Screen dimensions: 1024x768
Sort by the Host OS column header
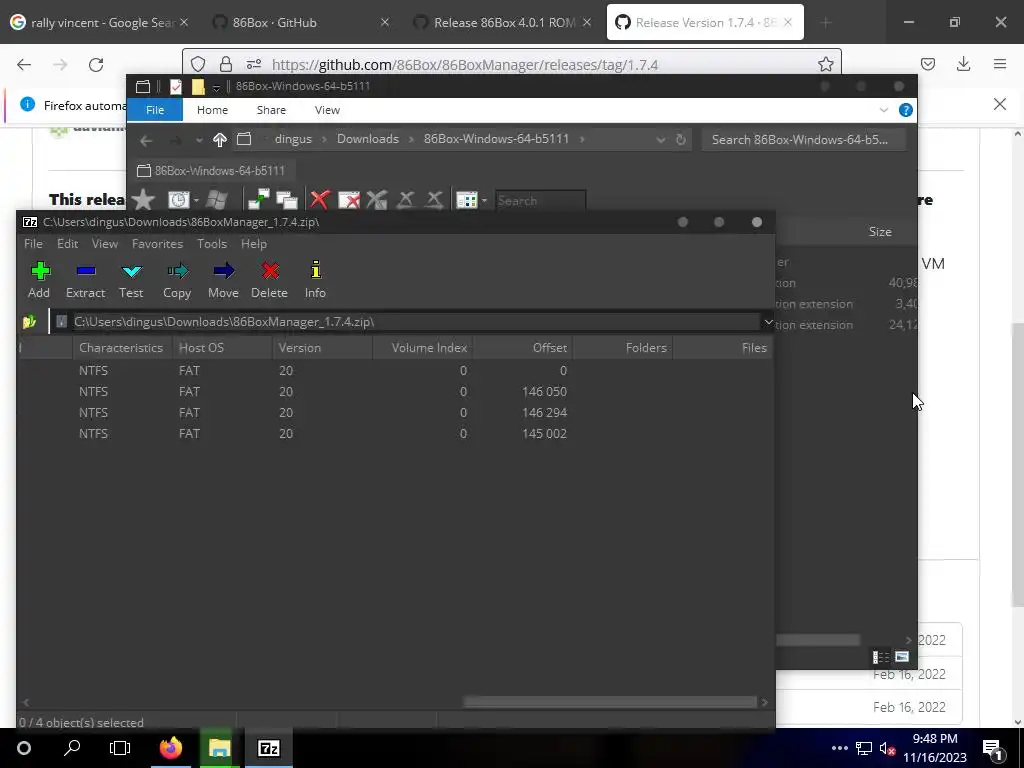coord(223,348)
